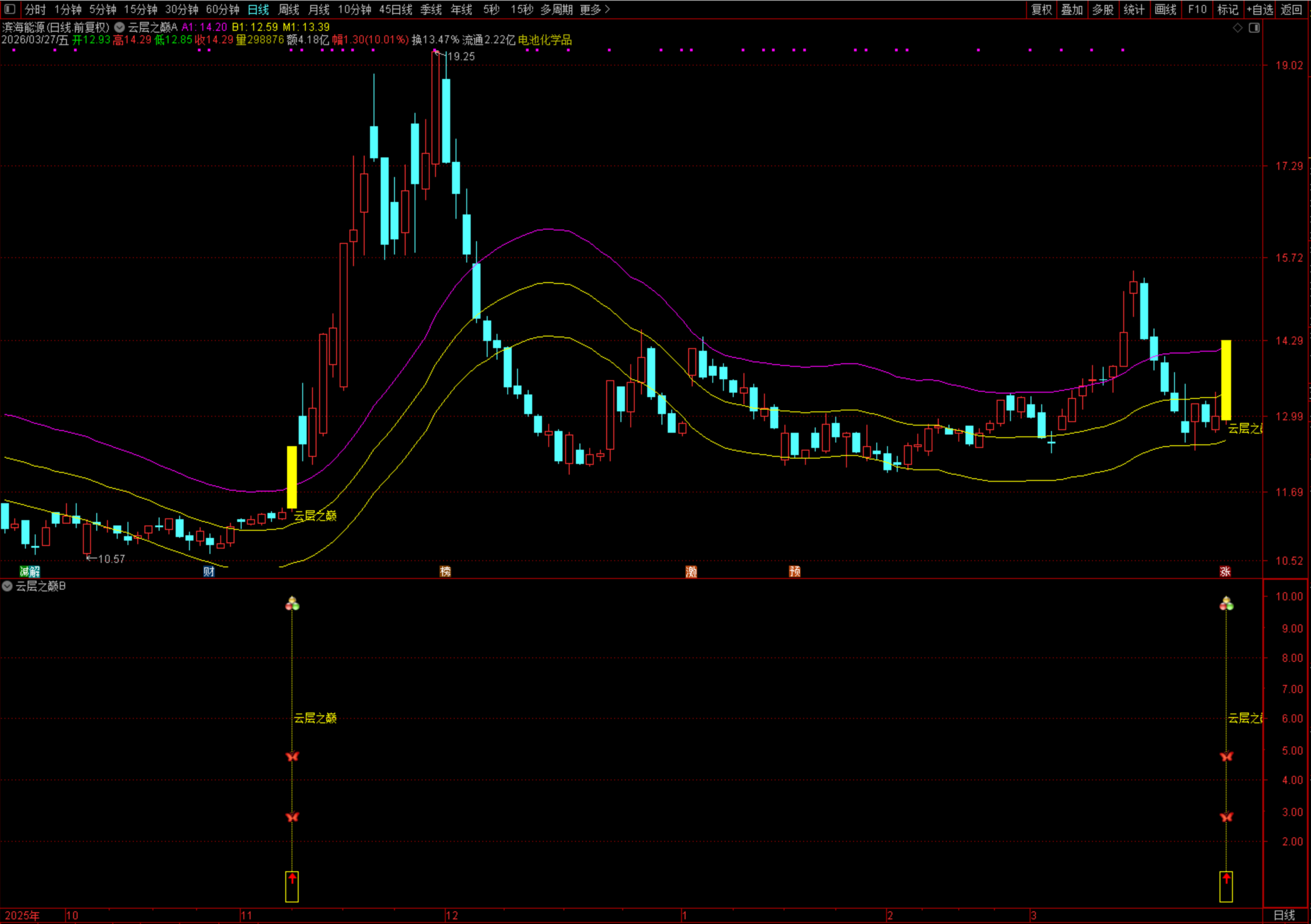This screenshot has width=1311, height=924.
Task: Click the diamond icon near chart top right
Action: pos(1238,28)
